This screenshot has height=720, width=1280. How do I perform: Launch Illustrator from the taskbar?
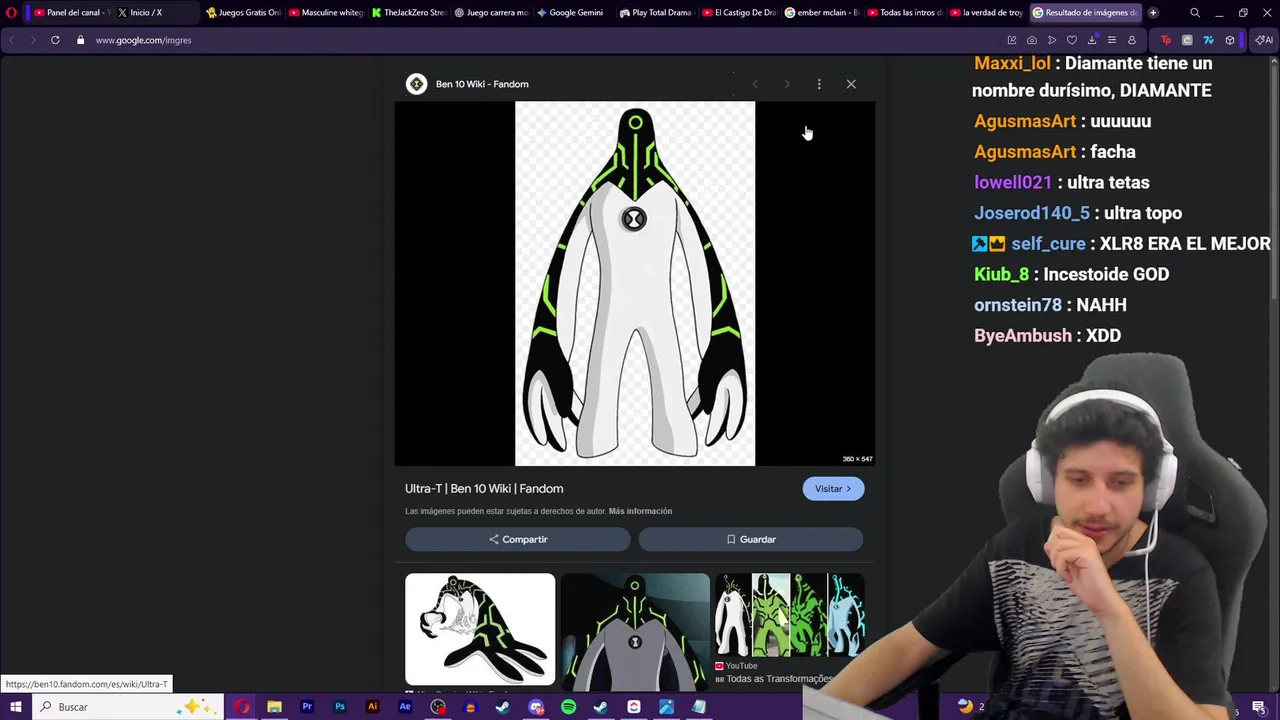tap(372, 707)
